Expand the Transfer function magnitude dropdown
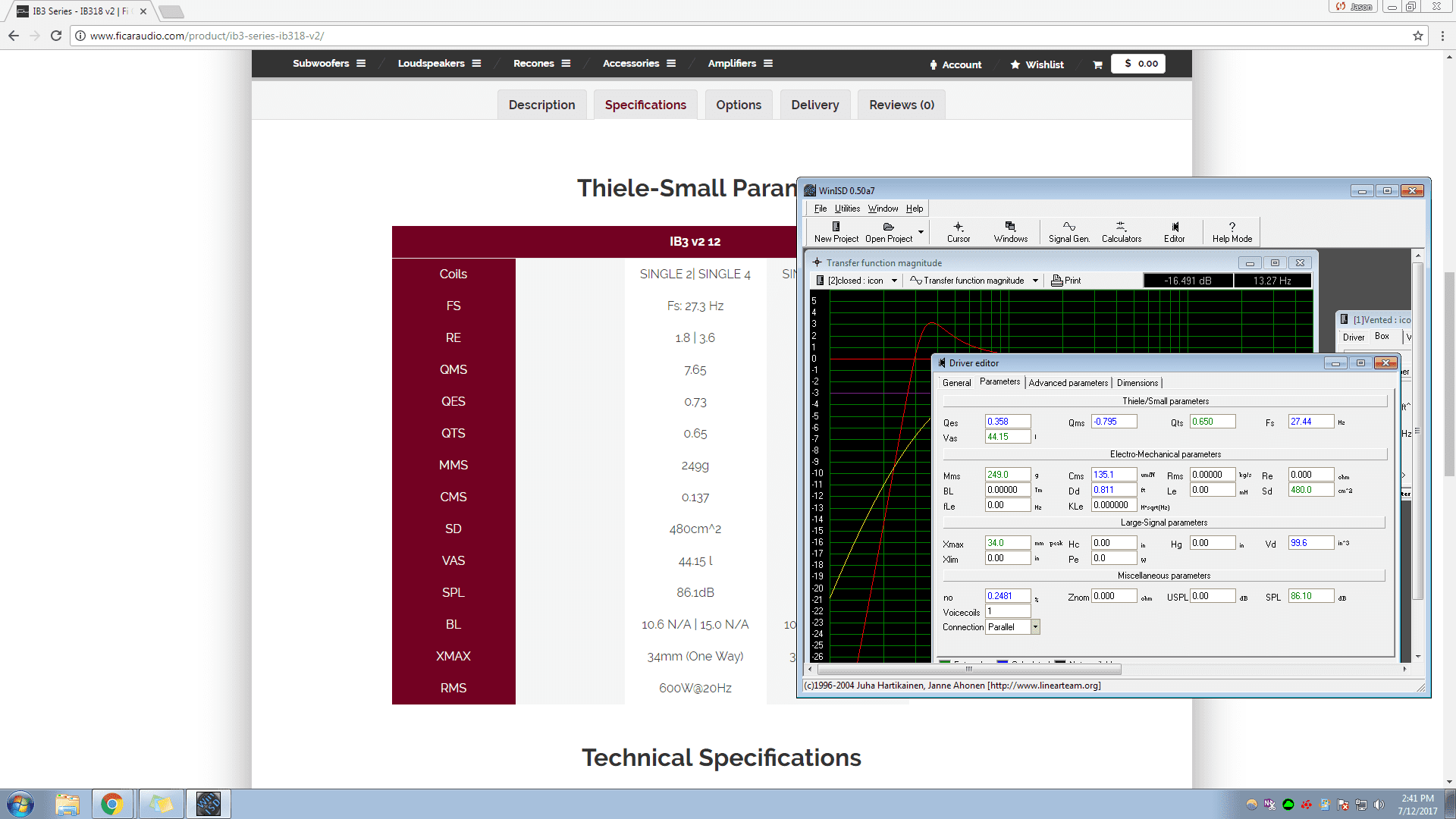1456x819 pixels. [1035, 281]
